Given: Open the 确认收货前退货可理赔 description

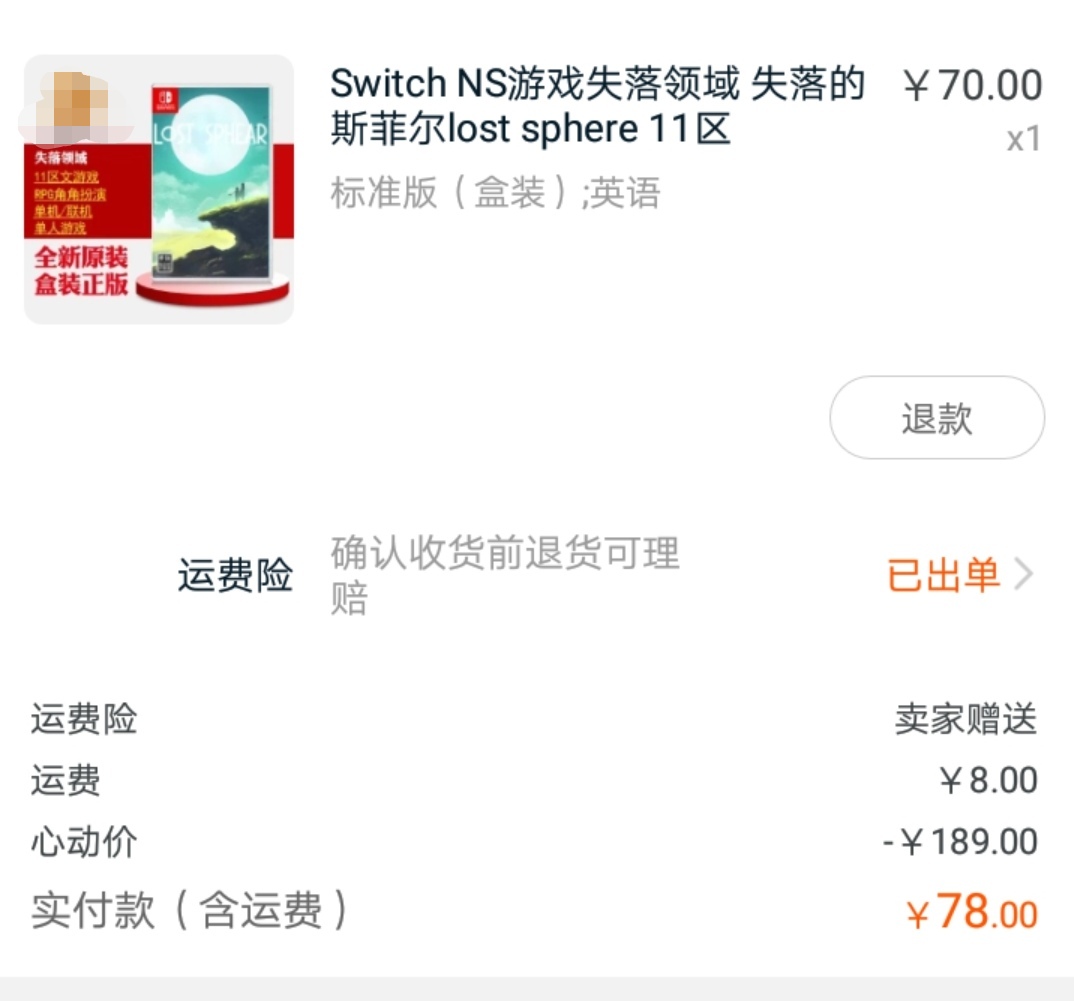Looking at the screenshot, I should click(x=505, y=576).
